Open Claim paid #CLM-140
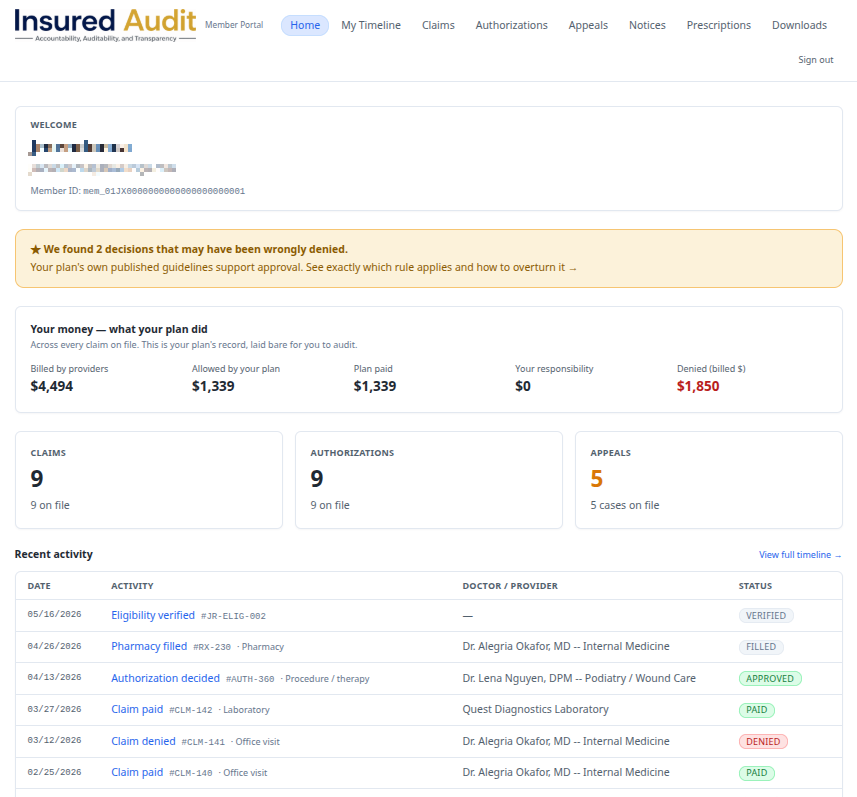The height and width of the screenshot is (797, 857). [x=137, y=772]
